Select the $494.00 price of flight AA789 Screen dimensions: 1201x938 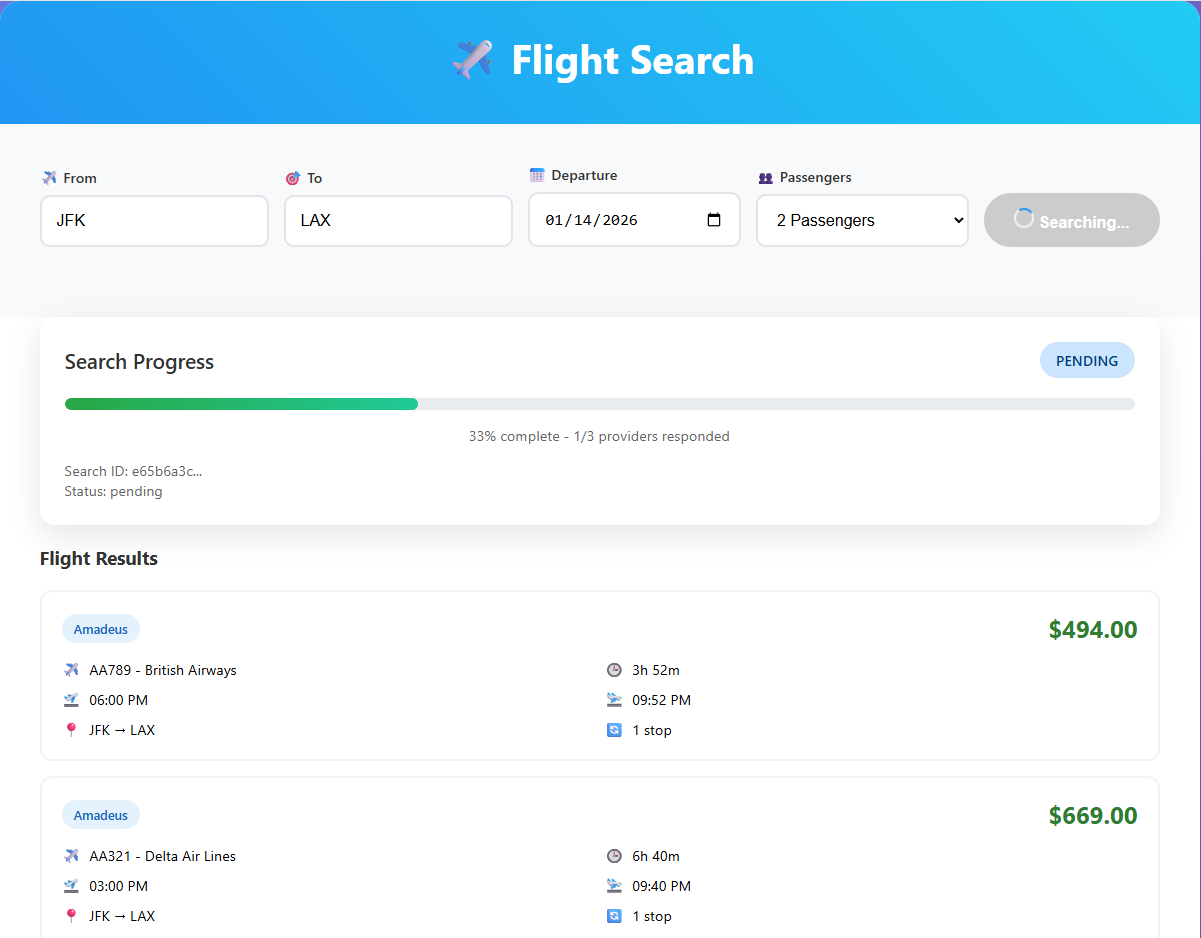click(x=1092, y=629)
